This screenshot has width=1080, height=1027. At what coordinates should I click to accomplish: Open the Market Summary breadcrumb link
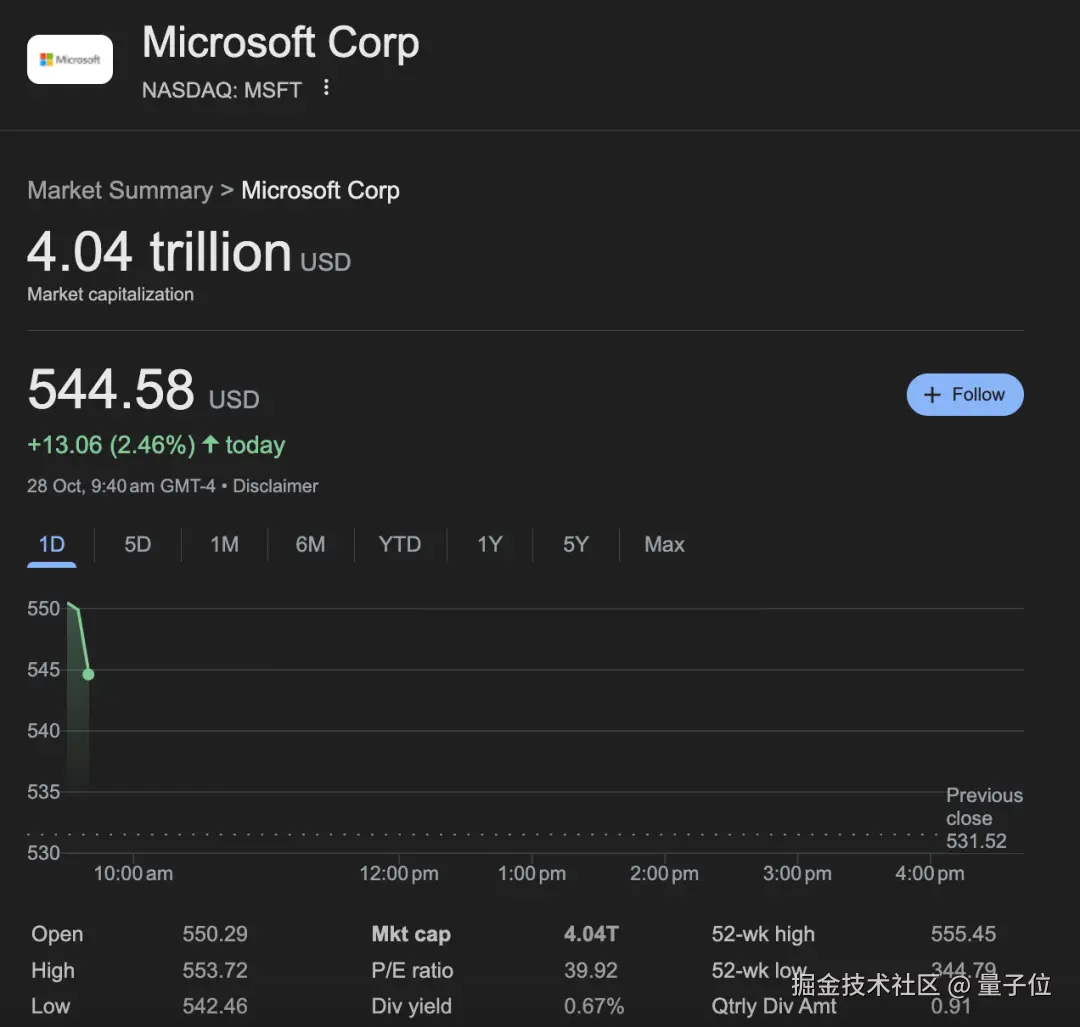pyautogui.click(x=120, y=190)
